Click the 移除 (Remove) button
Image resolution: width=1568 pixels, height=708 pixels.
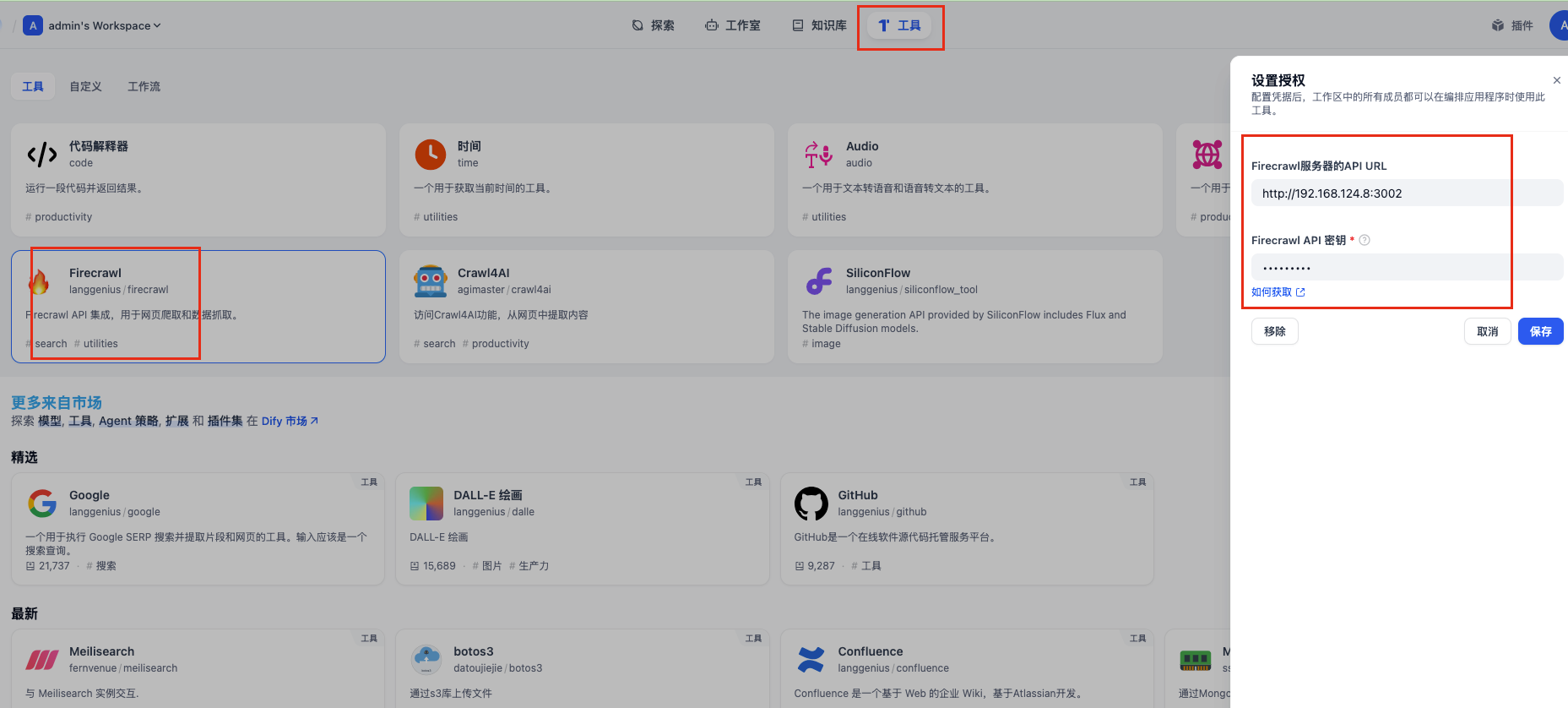(x=1275, y=331)
